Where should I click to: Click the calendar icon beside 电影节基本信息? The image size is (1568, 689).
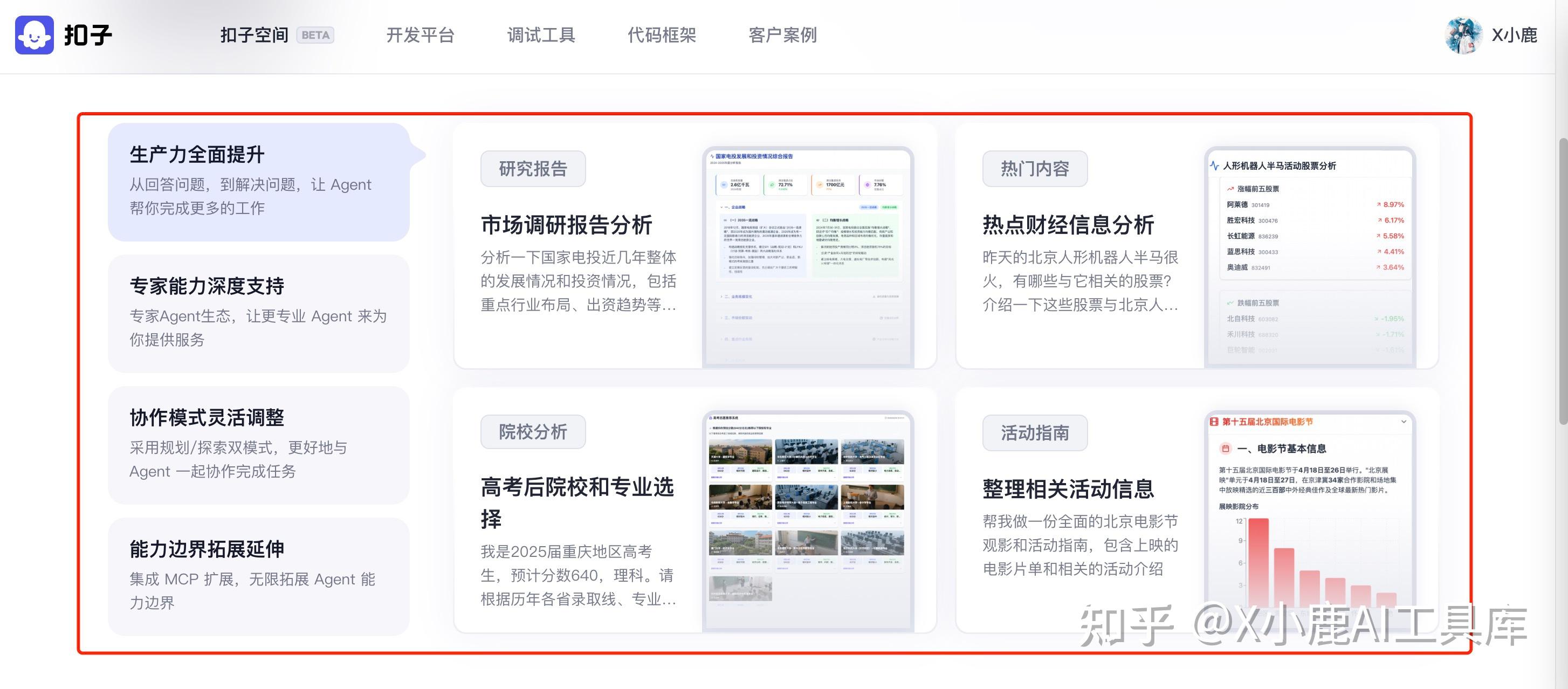(1226, 449)
